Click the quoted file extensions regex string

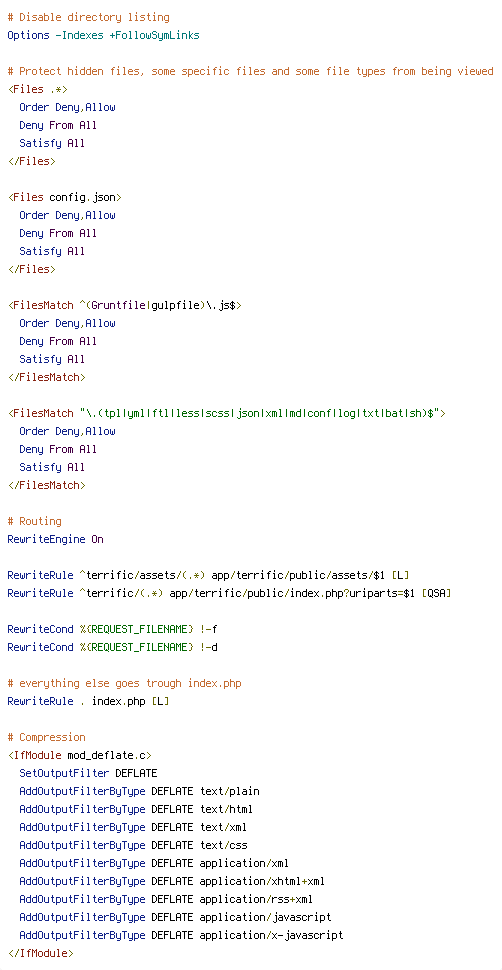click(259, 413)
